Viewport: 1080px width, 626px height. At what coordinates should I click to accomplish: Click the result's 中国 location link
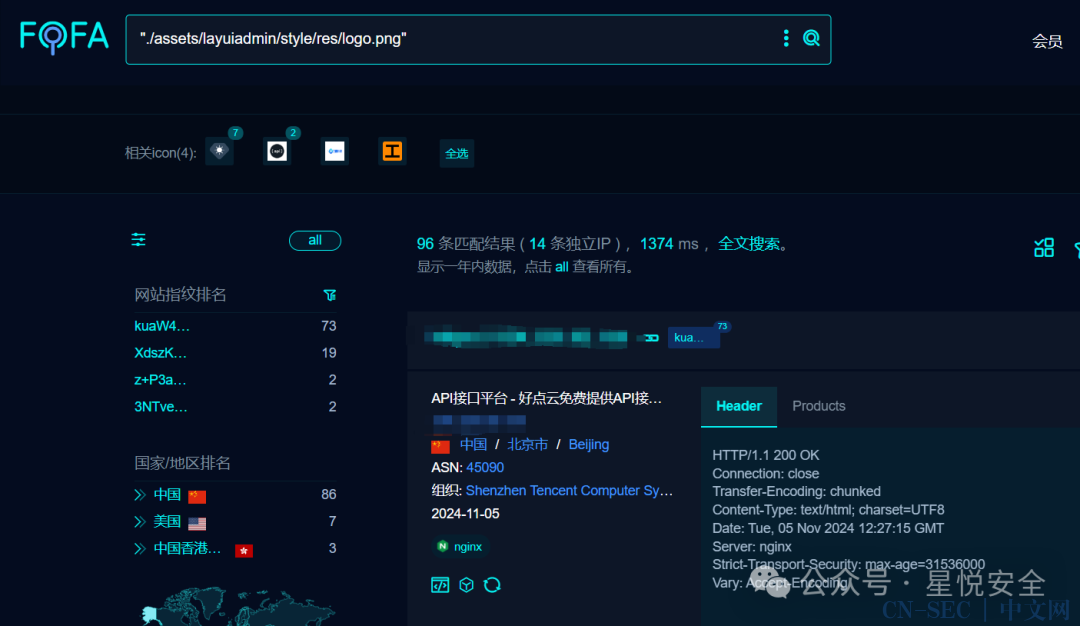tap(473, 444)
